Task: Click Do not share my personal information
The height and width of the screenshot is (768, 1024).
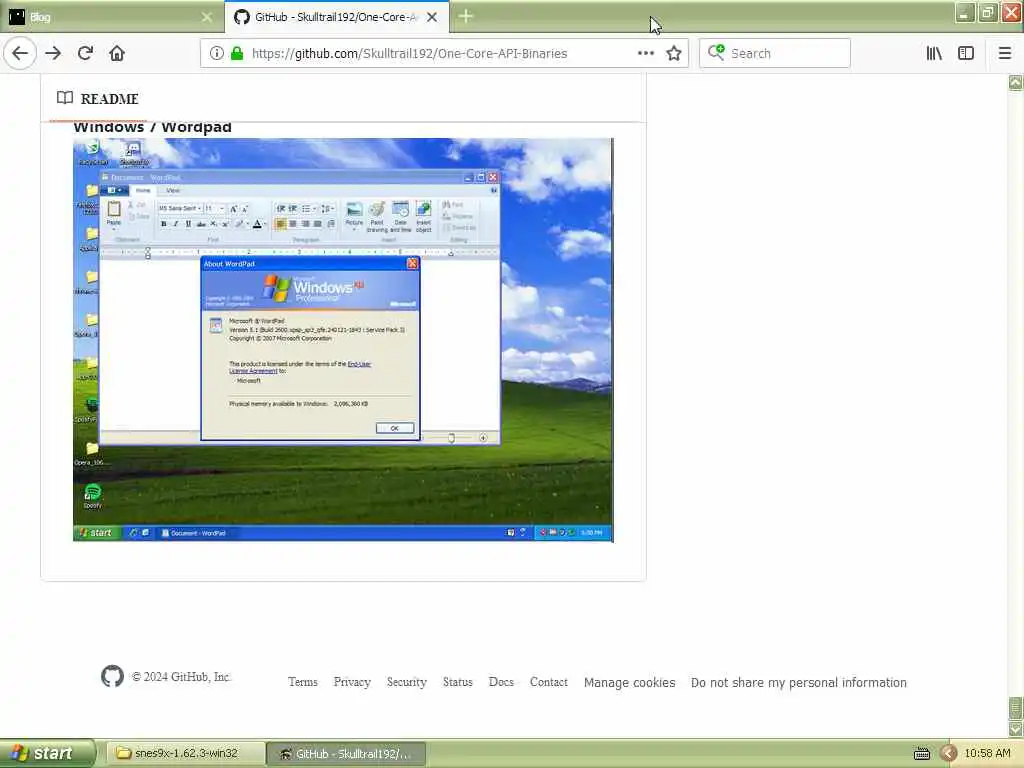Action: 799,682
